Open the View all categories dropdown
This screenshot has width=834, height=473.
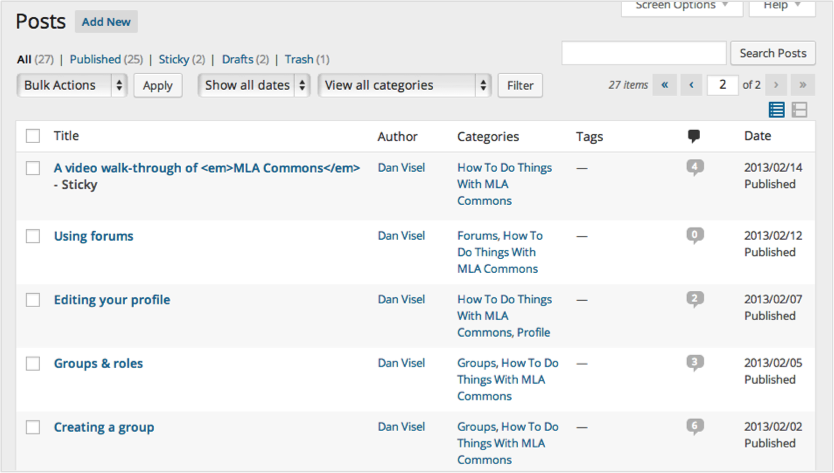click(x=405, y=85)
